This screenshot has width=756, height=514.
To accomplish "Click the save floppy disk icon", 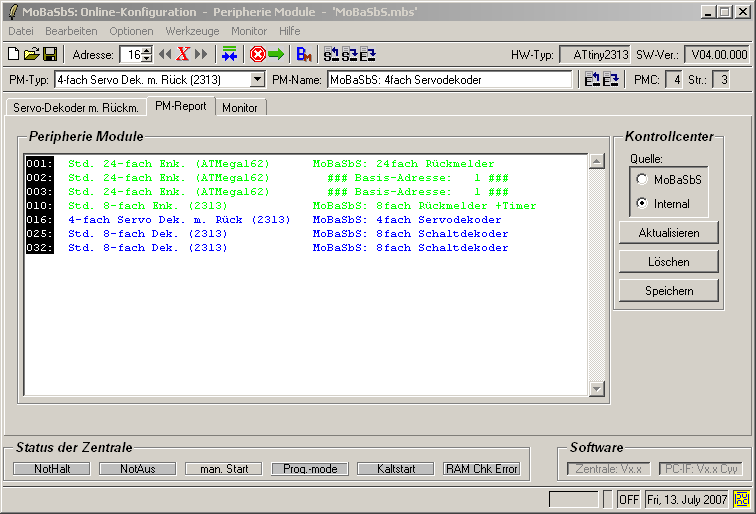I will [x=48, y=54].
